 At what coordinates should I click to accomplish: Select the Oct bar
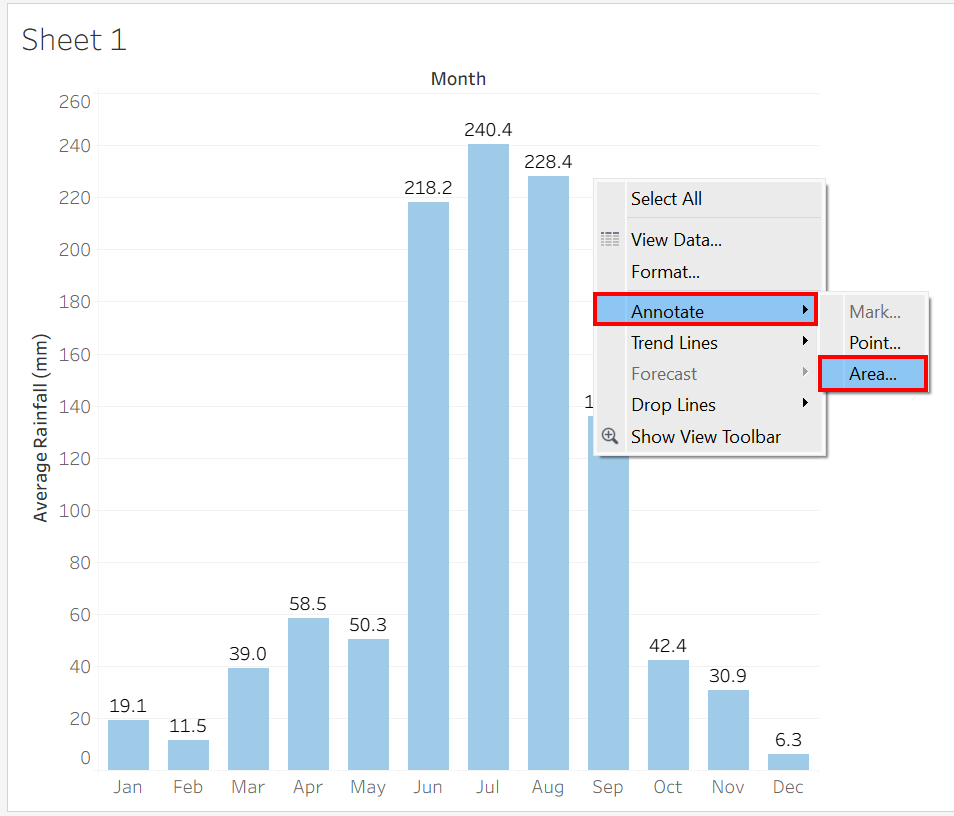coord(668,715)
